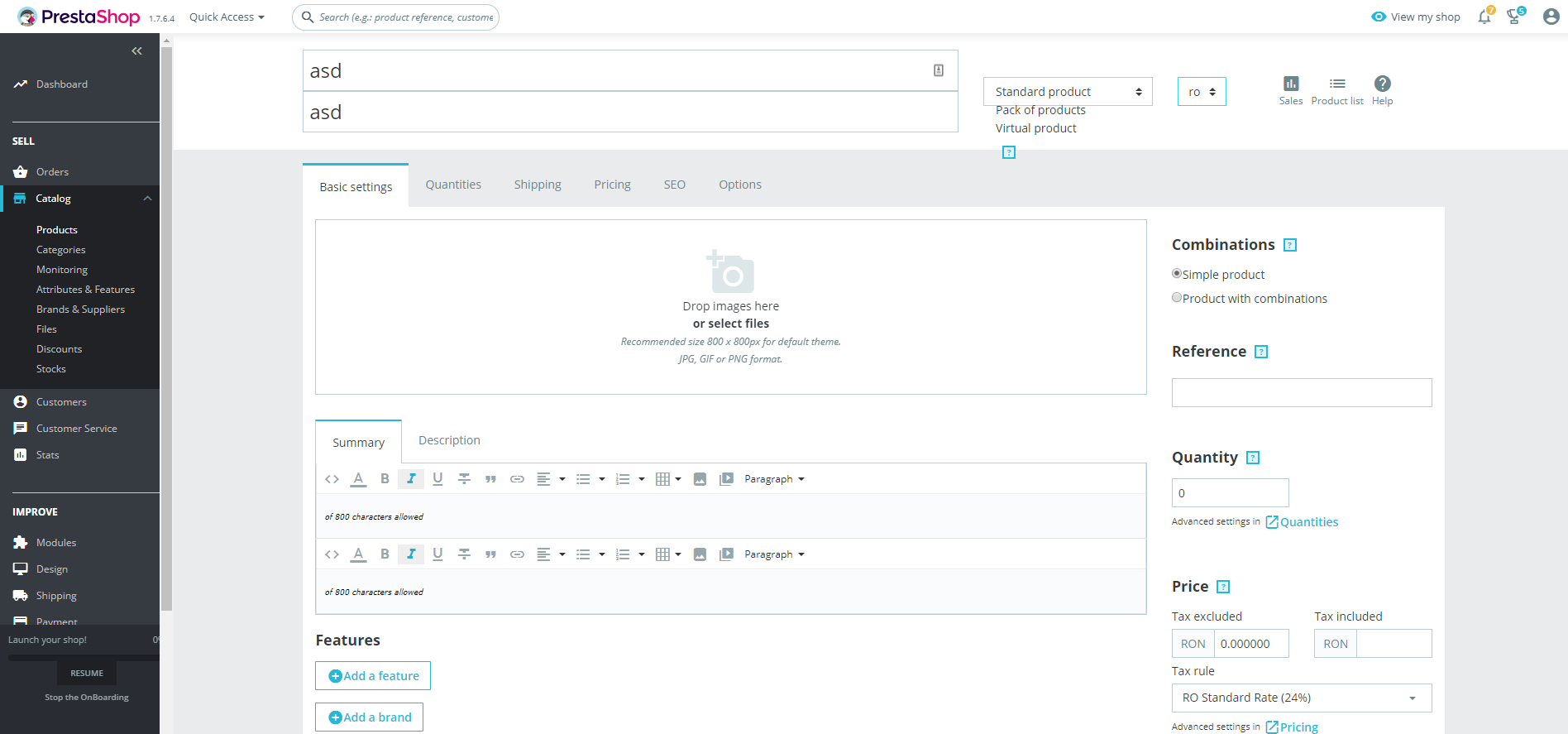Click the Tax excluded price field
The image size is (1568, 734).
pos(1251,644)
